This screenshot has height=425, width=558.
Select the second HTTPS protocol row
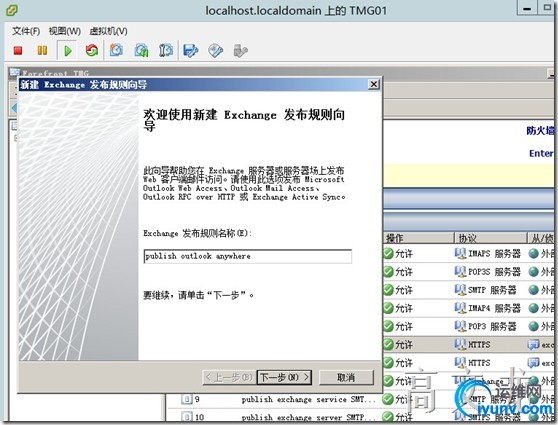tap(473, 362)
